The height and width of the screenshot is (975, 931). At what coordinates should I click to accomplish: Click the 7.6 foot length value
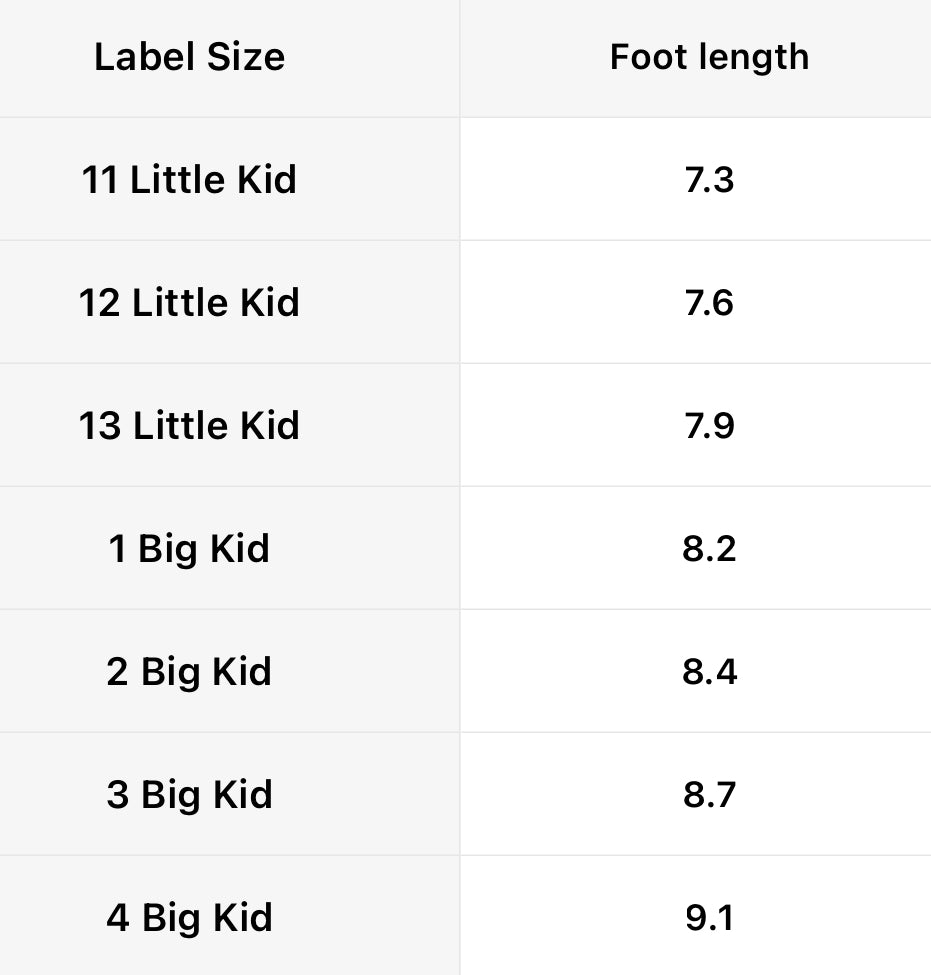pyautogui.click(x=709, y=303)
